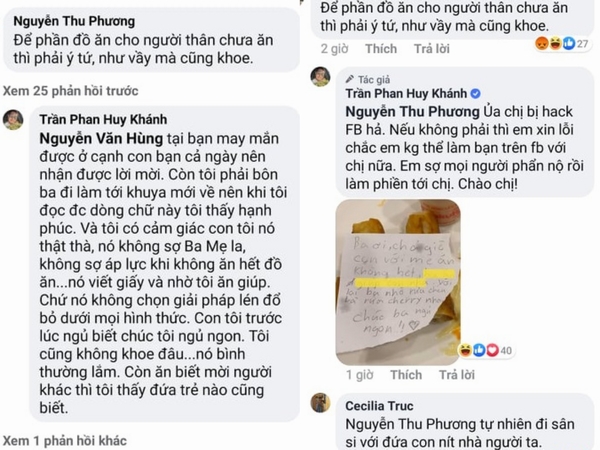Expand 'Xem 1 phản hồi khác' reply
600x450 pixels.
[x=65, y=441]
